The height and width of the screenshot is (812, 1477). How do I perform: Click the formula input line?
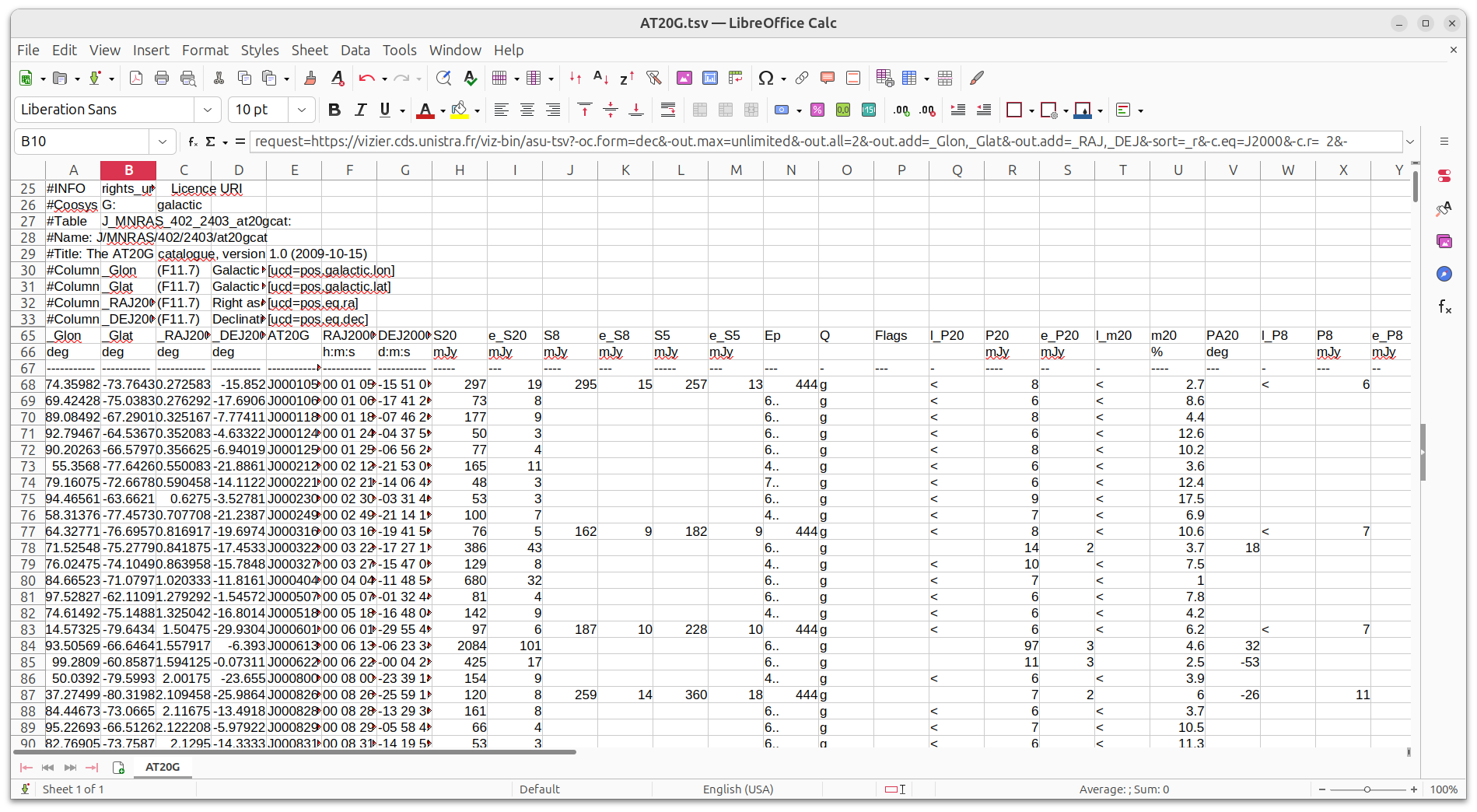click(x=824, y=142)
